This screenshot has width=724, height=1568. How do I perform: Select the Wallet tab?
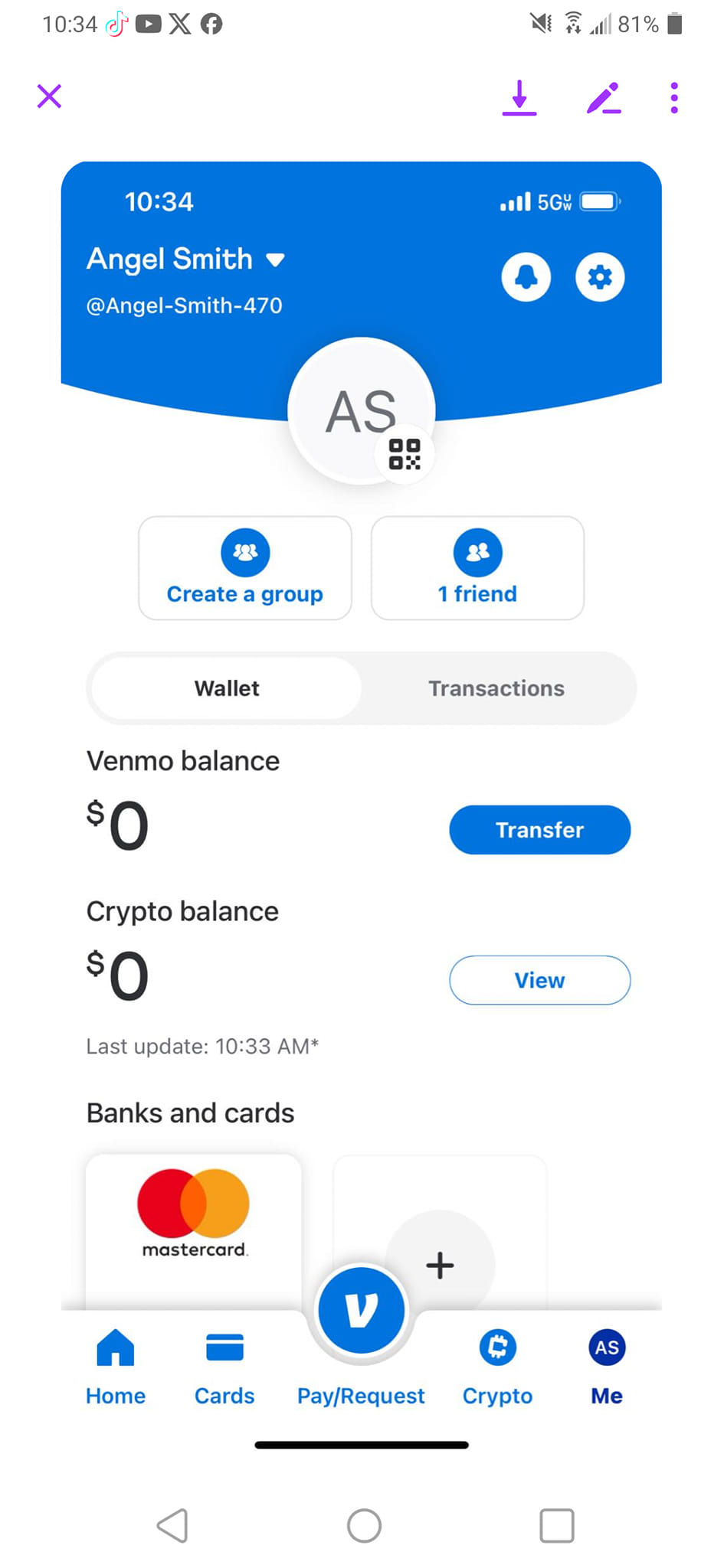227,688
